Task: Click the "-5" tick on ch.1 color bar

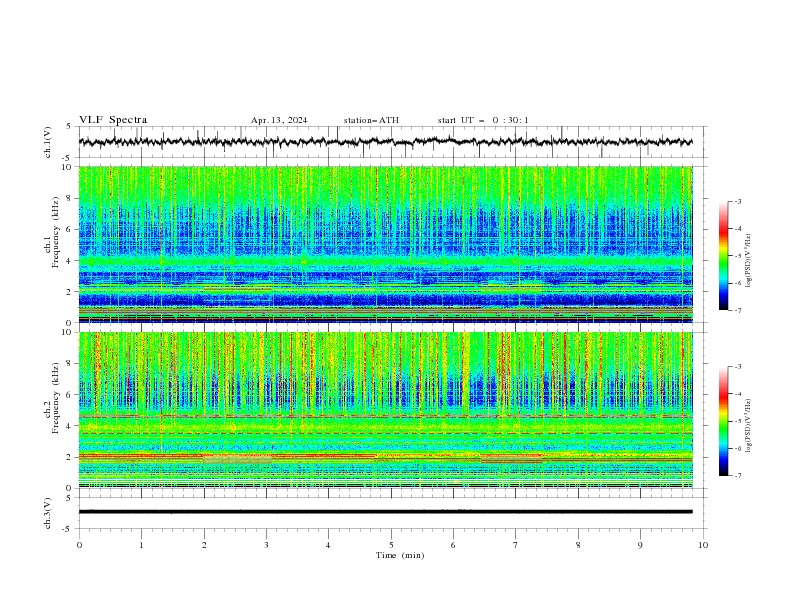Action: click(x=738, y=256)
